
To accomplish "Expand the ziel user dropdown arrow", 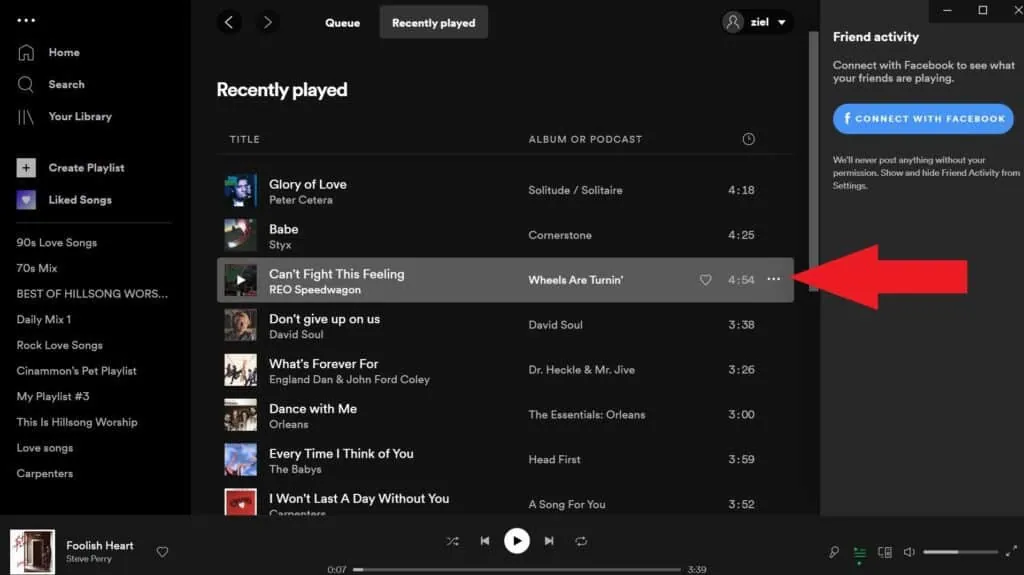I will [x=782, y=22].
